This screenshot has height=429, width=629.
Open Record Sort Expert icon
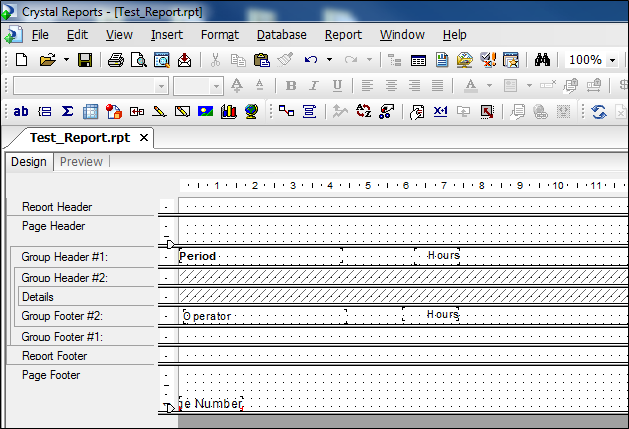pyautogui.click(x=363, y=111)
